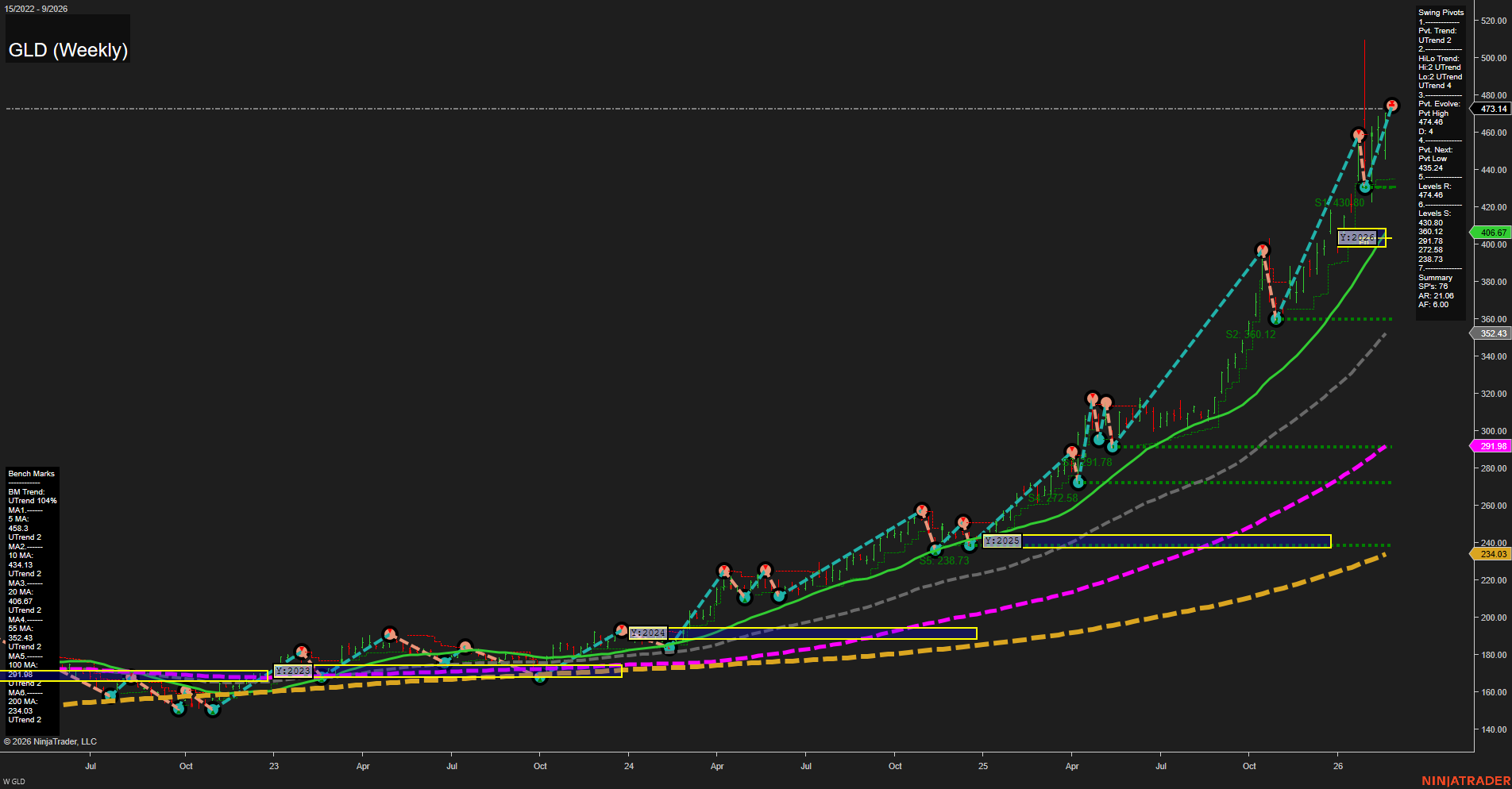Click the green 406.67 20-MA marker on the price axis
The image size is (1512, 789).
coord(1492,233)
